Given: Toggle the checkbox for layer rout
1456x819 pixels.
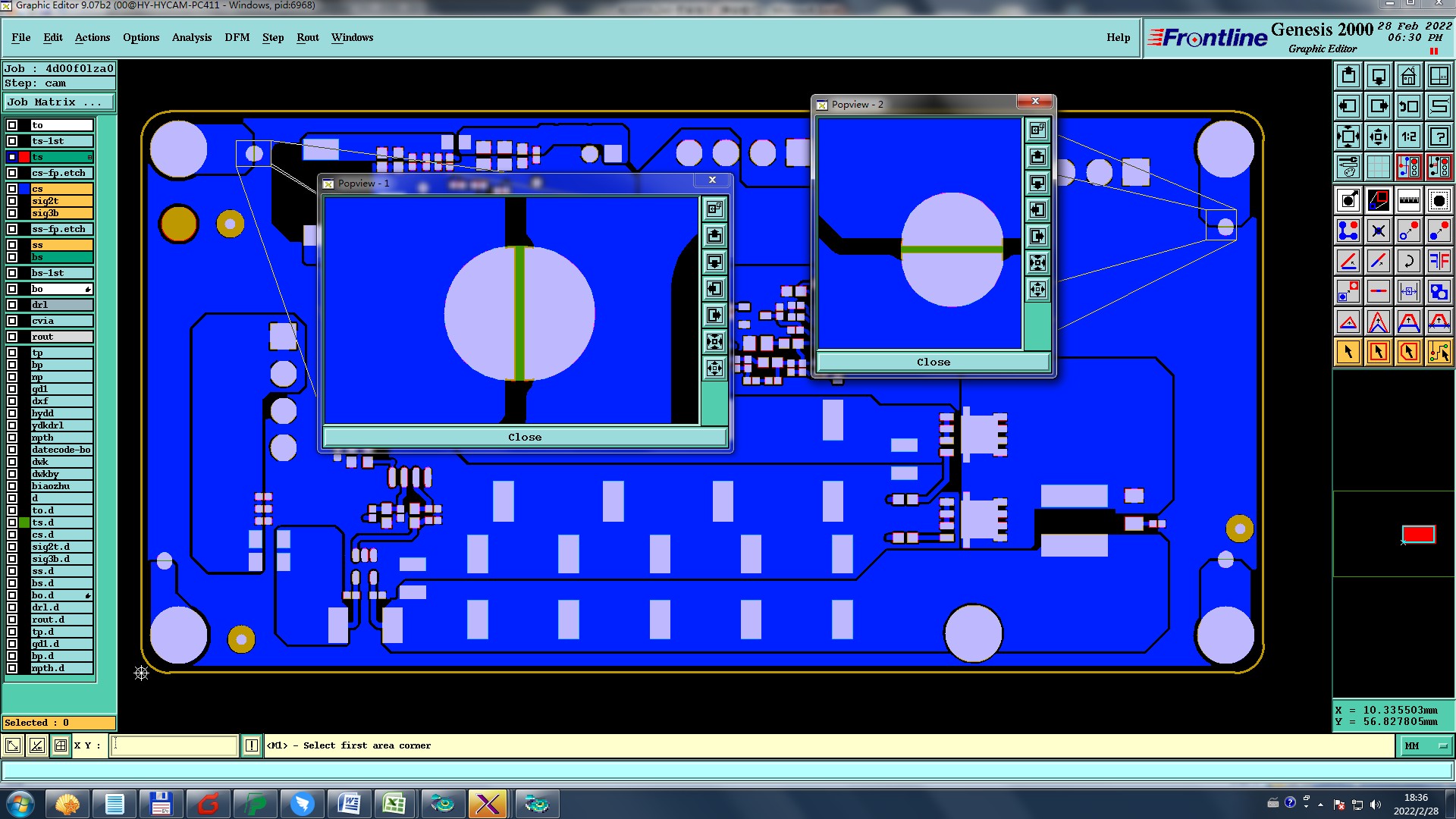Looking at the screenshot, I should point(12,337).
